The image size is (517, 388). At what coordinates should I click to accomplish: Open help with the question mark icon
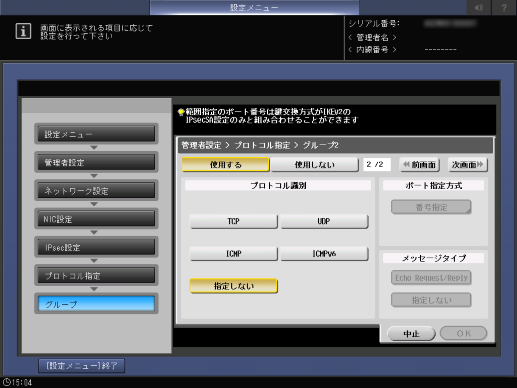504,7
